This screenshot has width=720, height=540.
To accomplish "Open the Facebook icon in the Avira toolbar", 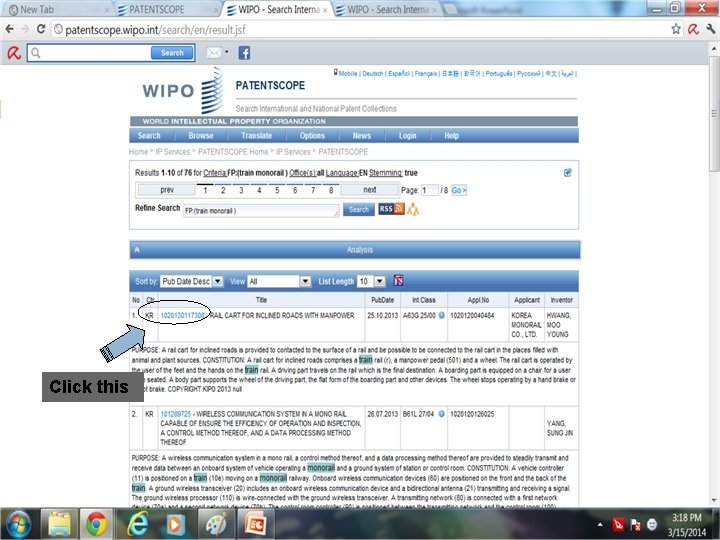I will pyautogui.click(x=244, y=53).
